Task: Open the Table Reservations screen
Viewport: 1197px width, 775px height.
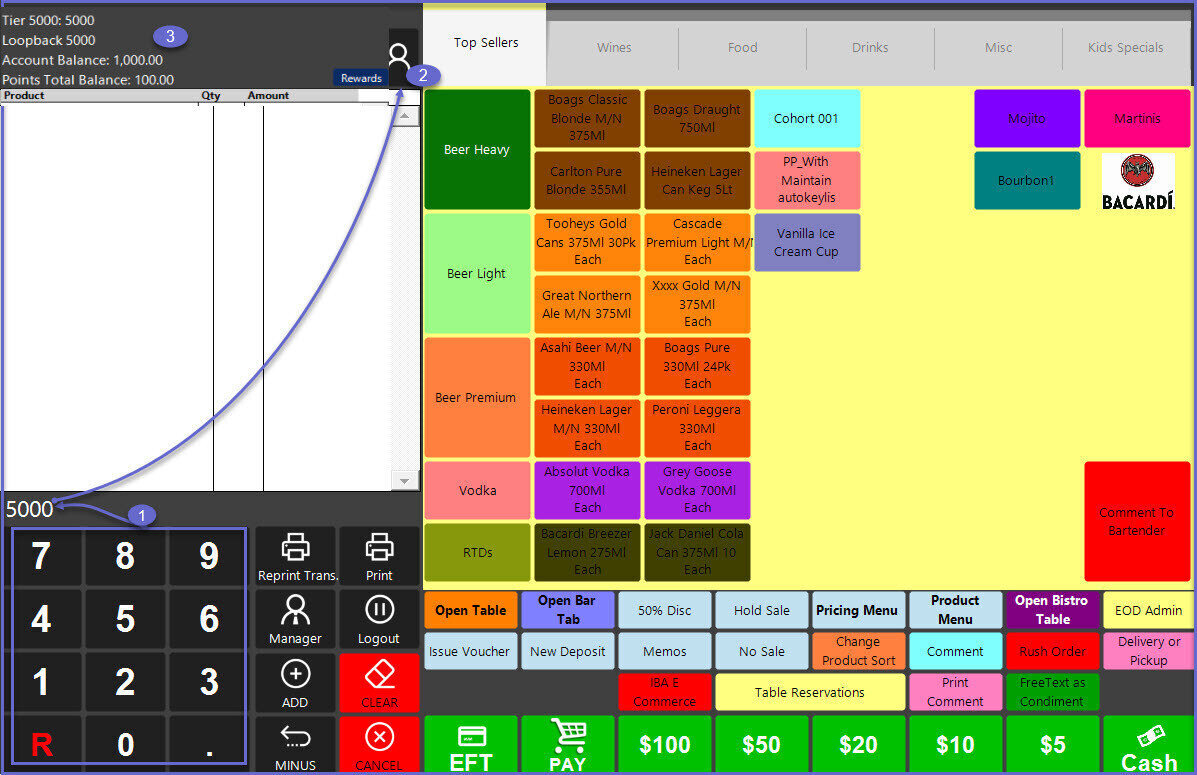Action: point(810,692)
